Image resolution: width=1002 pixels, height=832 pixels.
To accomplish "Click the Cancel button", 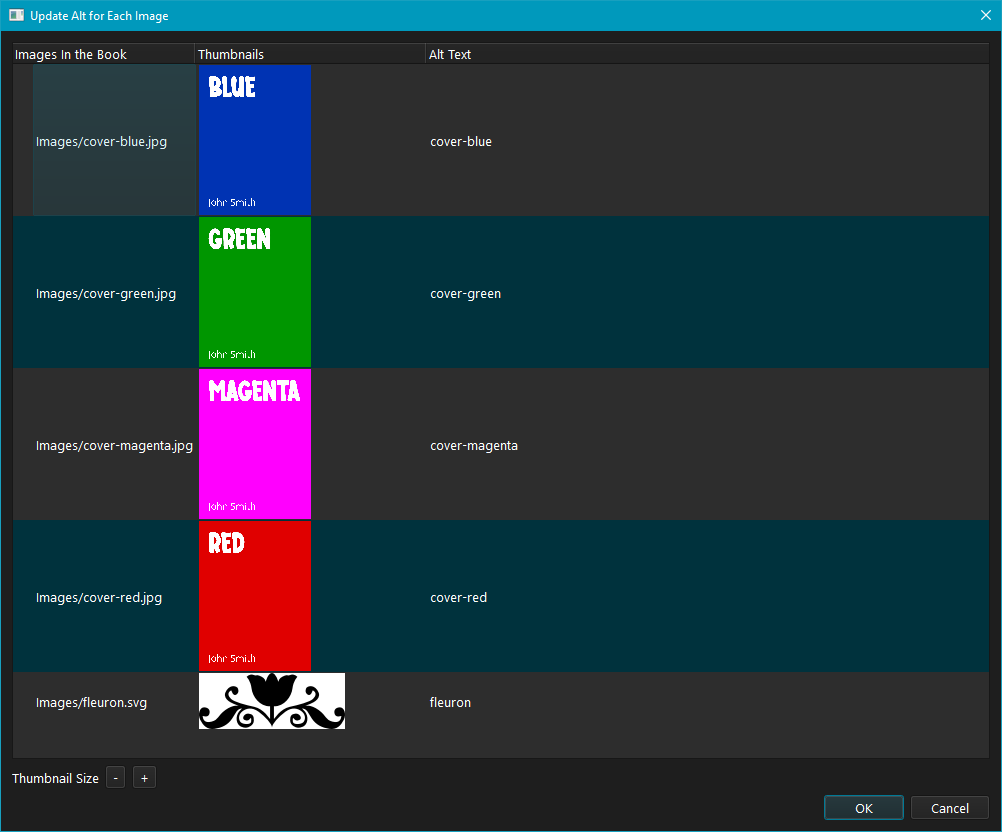I will [x=950, y=808].
